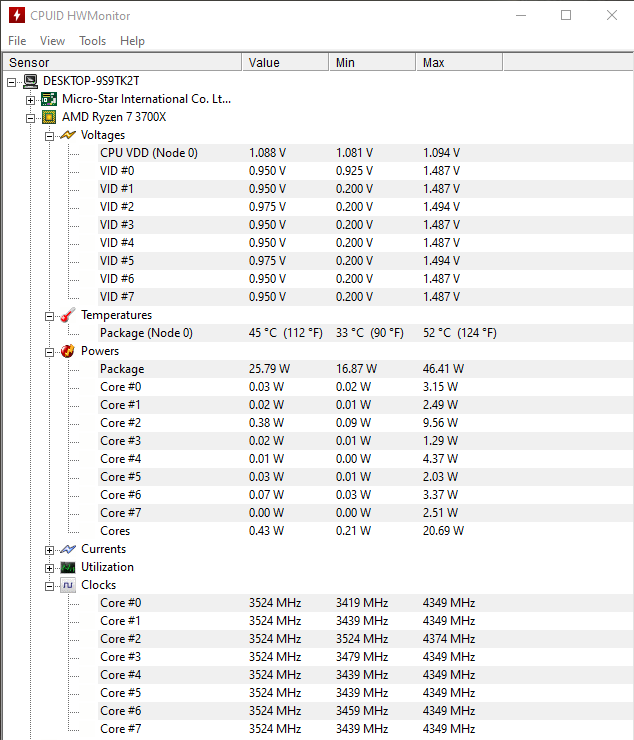
Task: Click the AMD Ryzen 7 3700X label
Action: 114,117
